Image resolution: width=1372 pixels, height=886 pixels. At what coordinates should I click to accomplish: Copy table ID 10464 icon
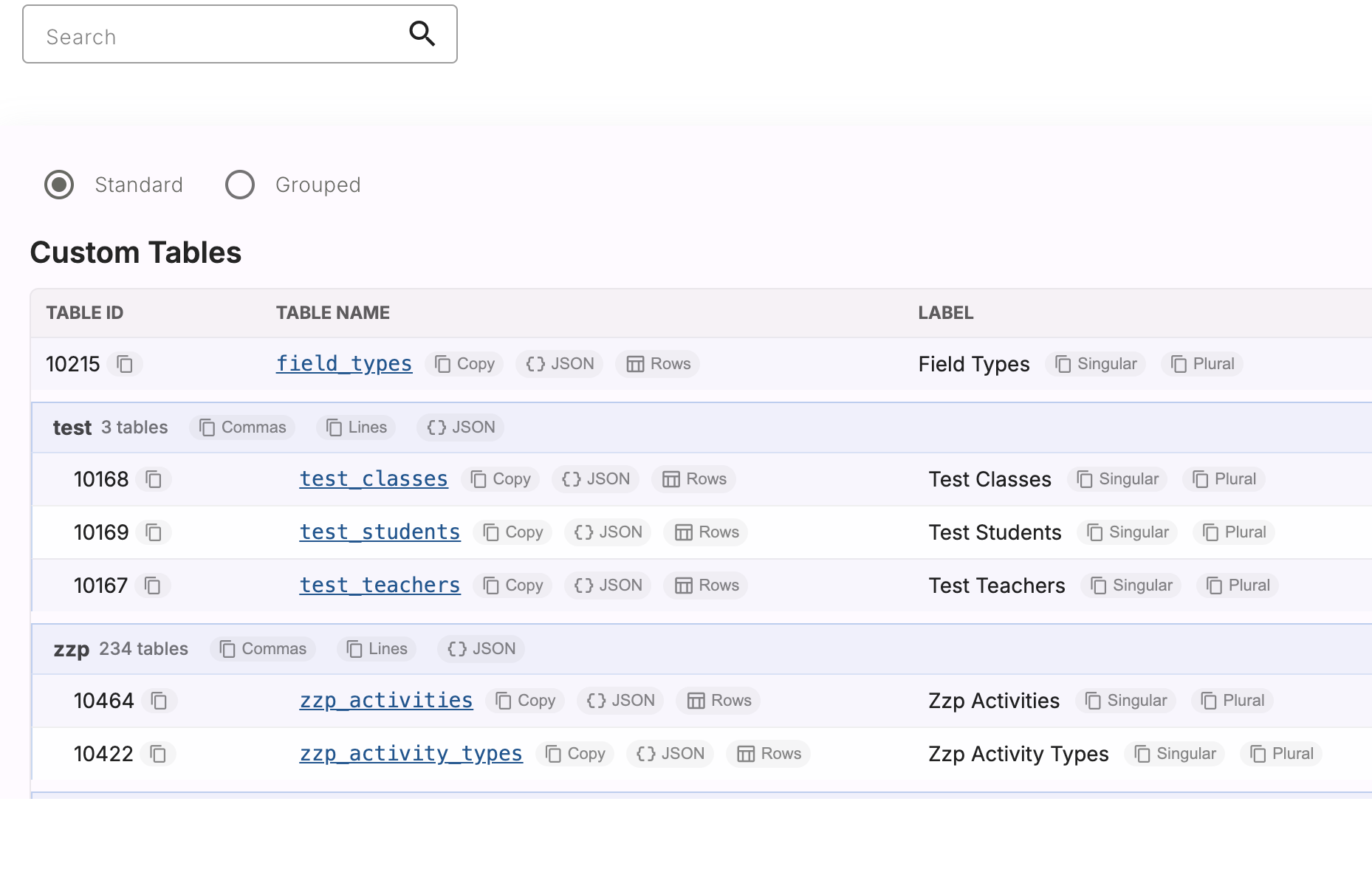[x=160, y=701]
